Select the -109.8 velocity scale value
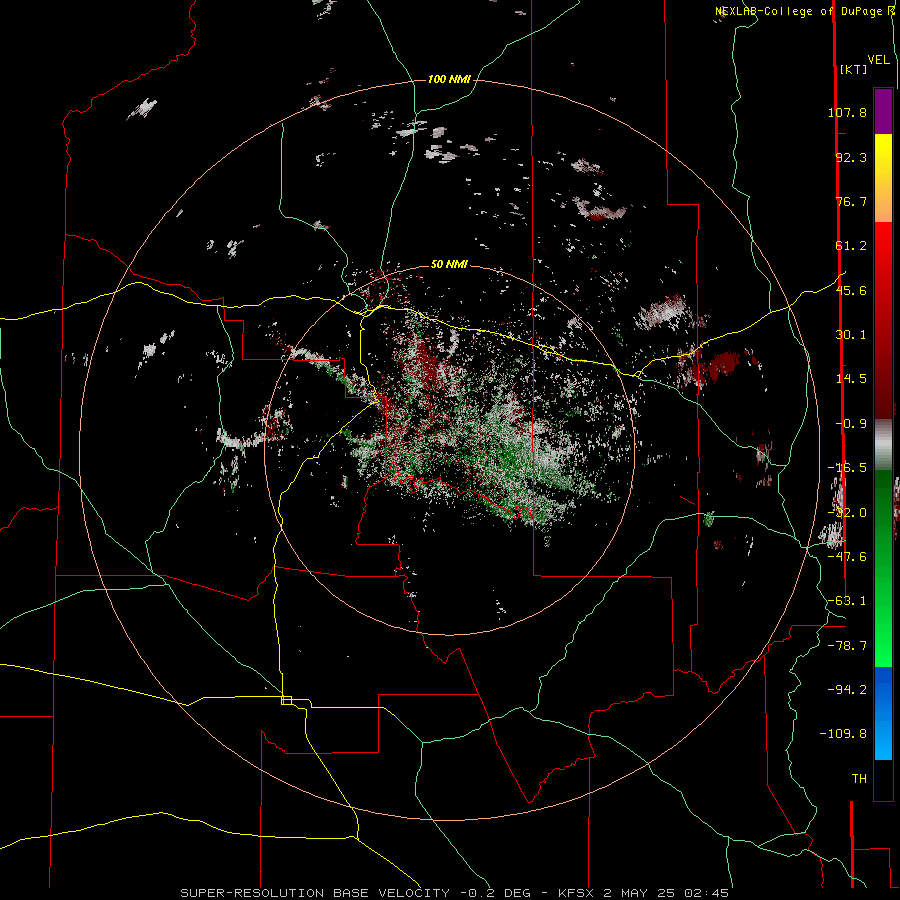The width and height of the screenshot is (900, 900). (x=843, y=734)
